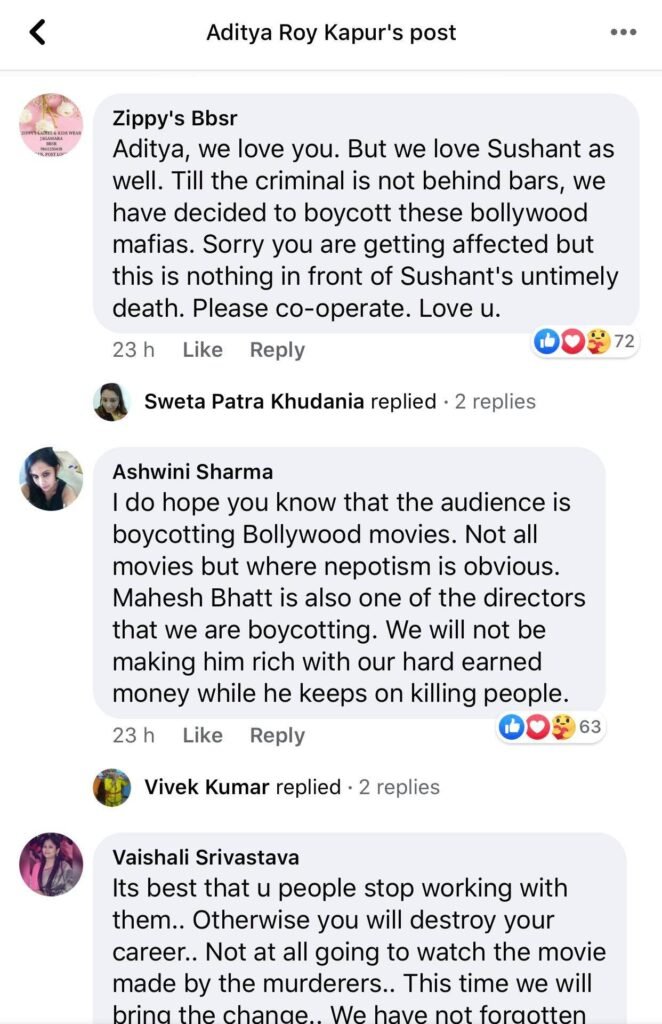This screenshot has height=1024, width=662.
Task: View reactions on Zippy's Bbsr comment
Action: click(x=585, y=342)
